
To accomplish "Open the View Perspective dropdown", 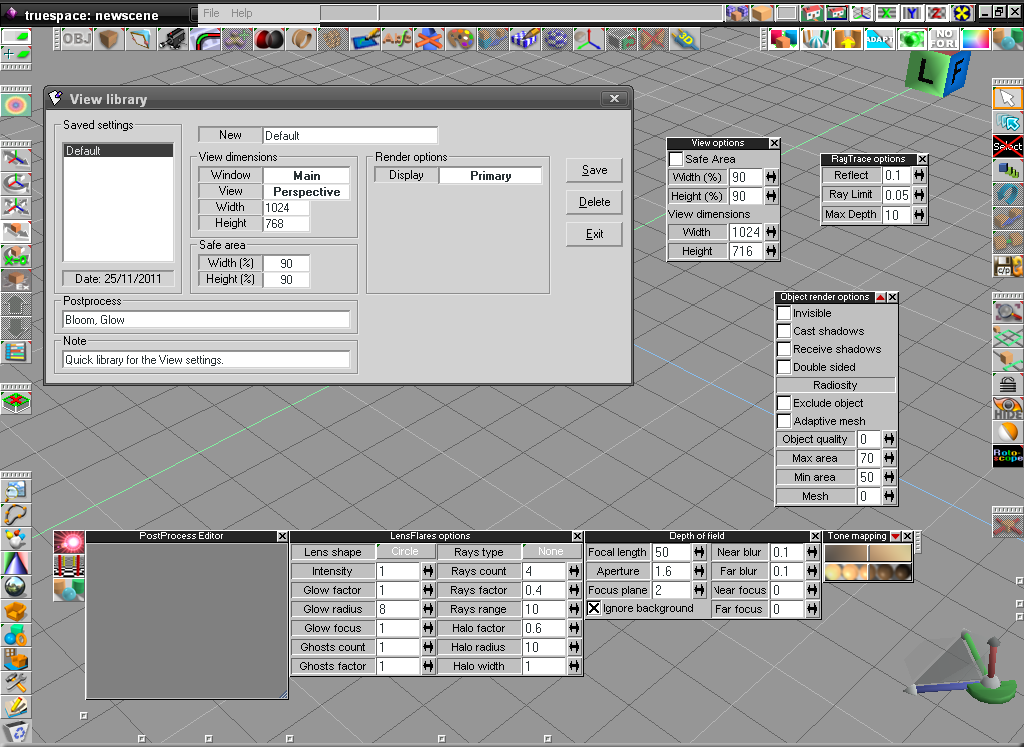I will pos(306,192).
